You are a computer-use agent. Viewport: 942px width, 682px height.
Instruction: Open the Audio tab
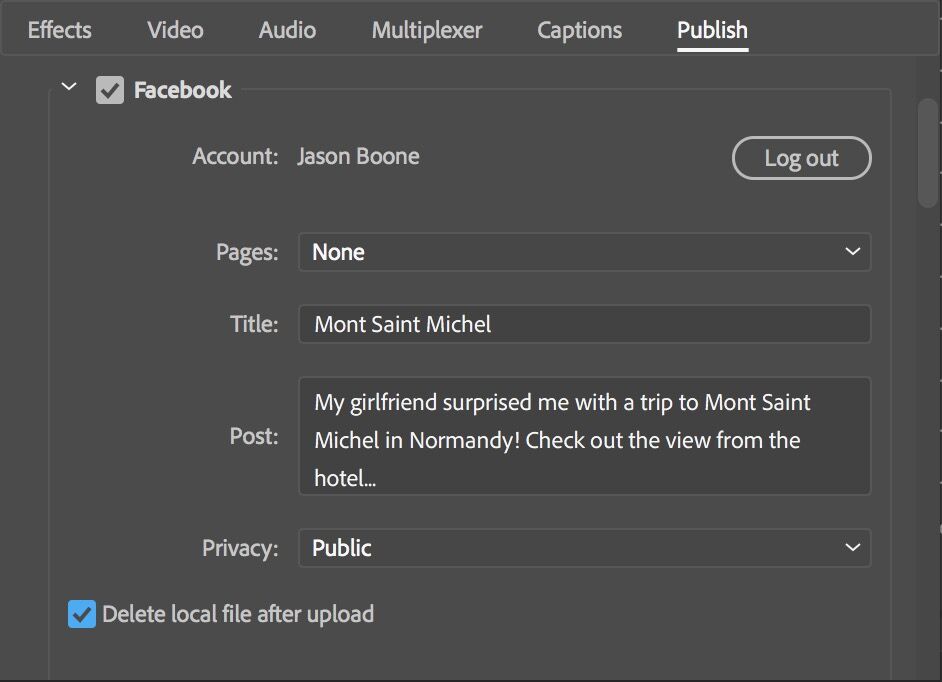coord(287,30)
